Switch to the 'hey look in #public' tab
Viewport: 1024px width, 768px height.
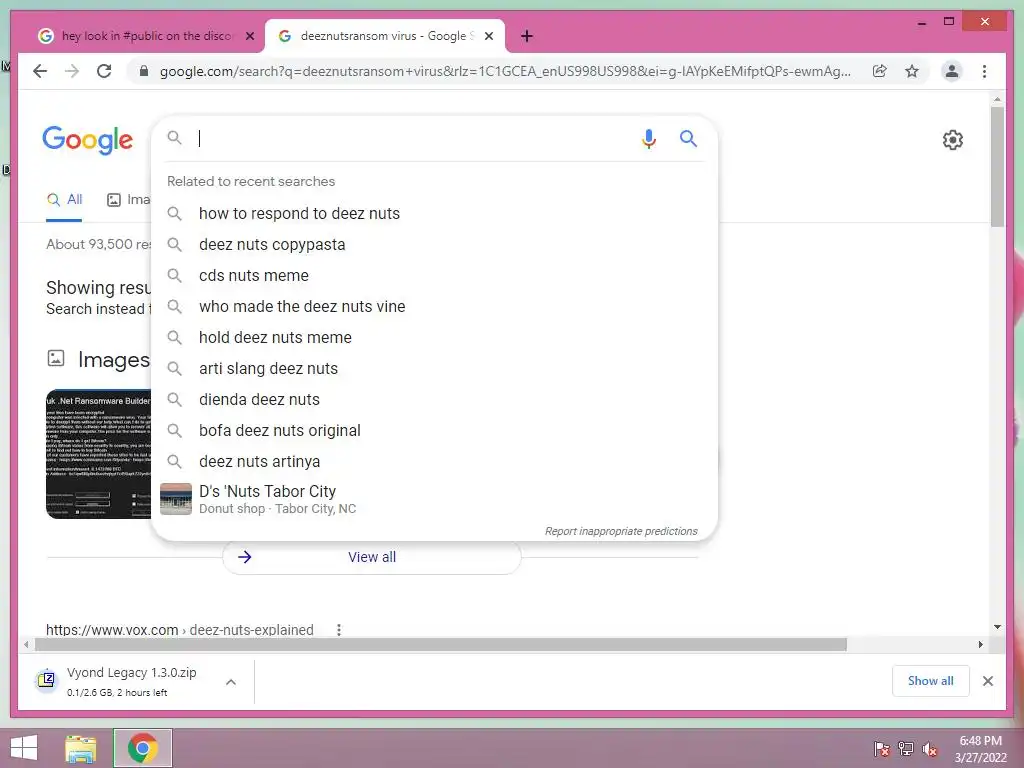147,36
